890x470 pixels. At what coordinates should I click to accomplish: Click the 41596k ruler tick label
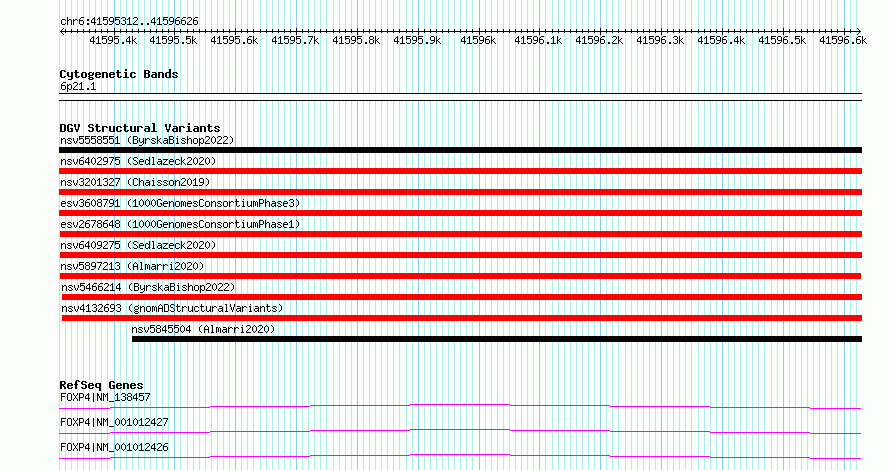(x=478, y=40)
